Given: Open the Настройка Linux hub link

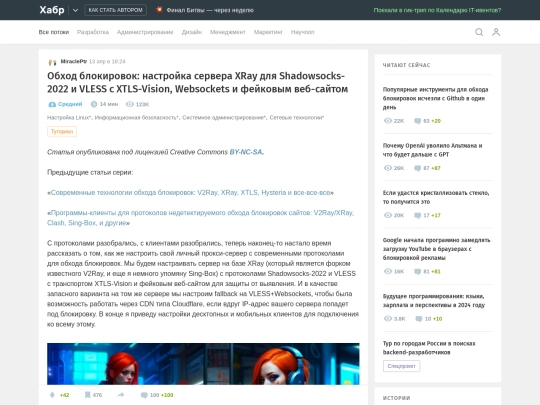Looking at the screenshot, I should (x=69, y=117).
